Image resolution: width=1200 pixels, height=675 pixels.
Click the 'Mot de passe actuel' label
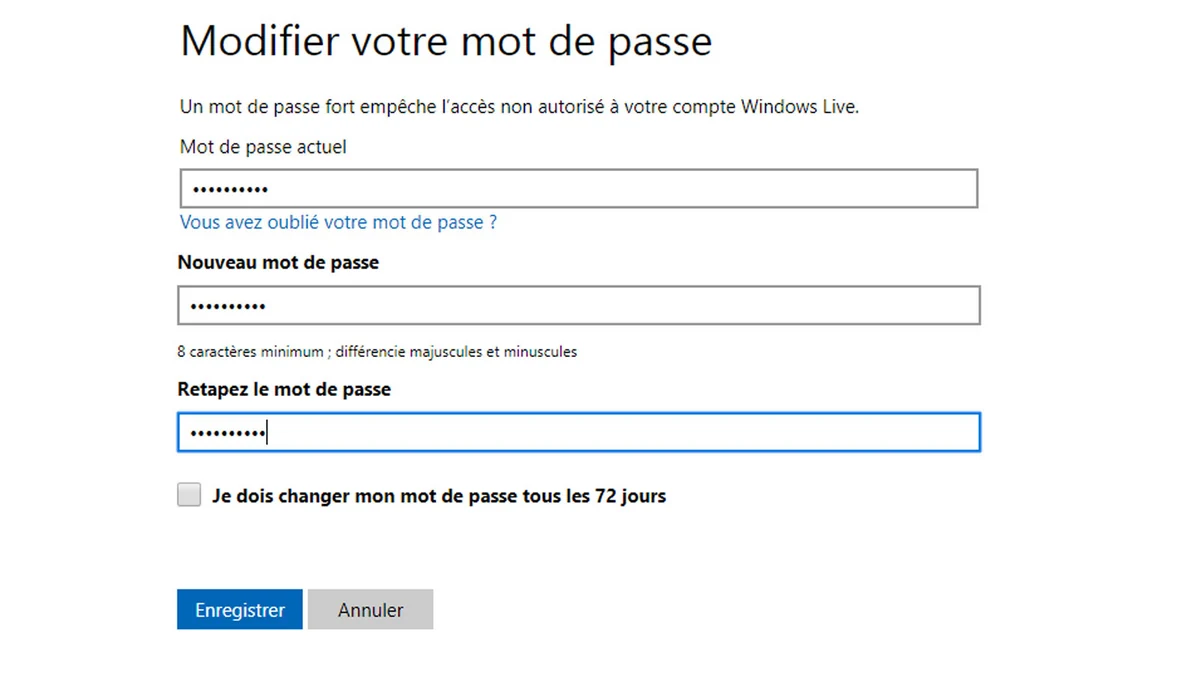pyautogui.click(x=263, y=147)
